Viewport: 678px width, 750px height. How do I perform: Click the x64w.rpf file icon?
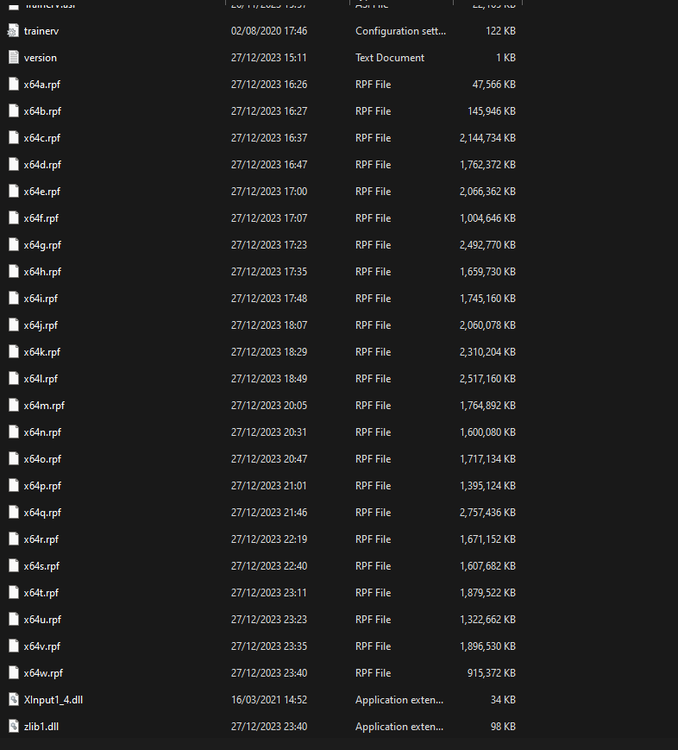(14, 673)
